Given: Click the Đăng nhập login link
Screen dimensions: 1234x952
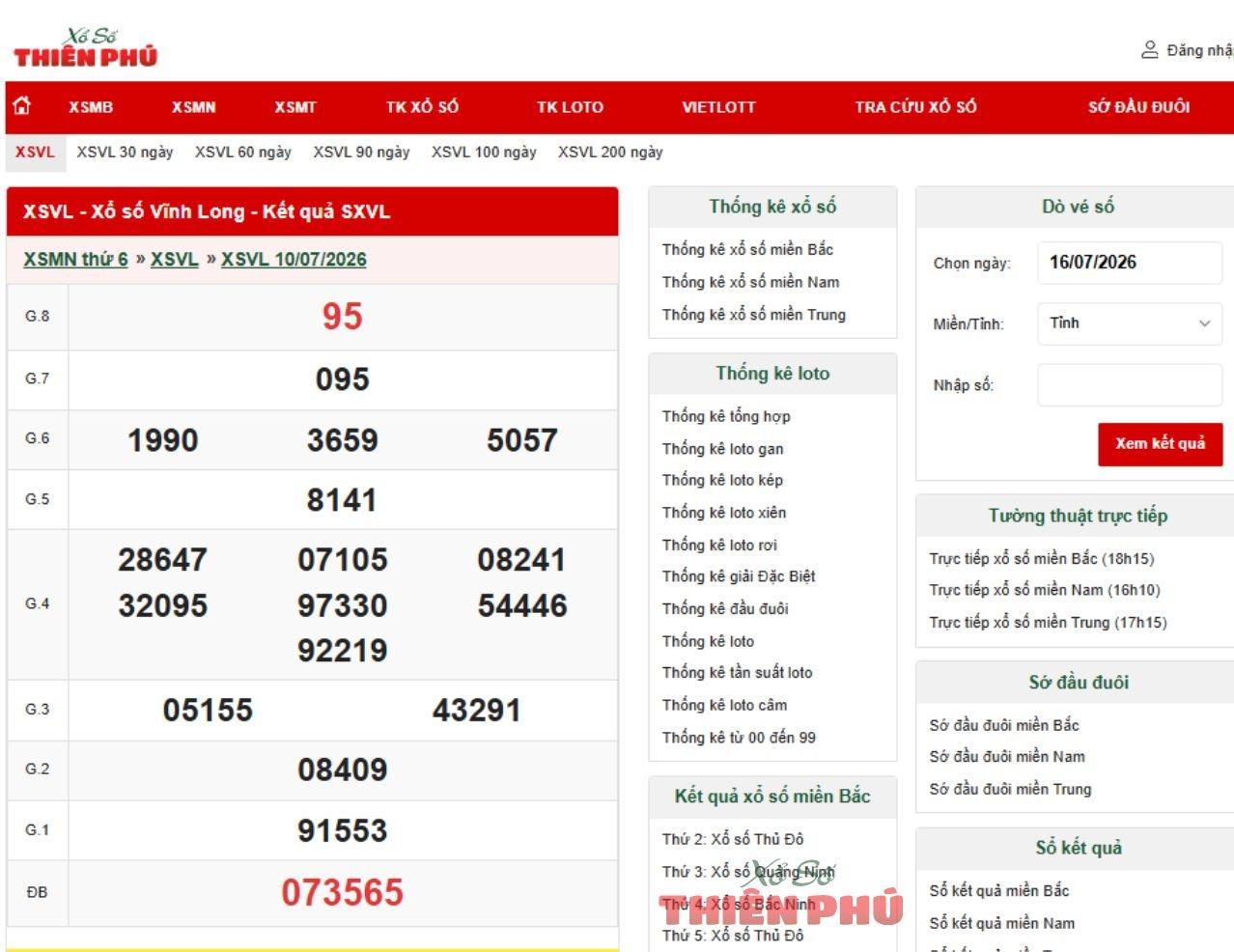Looking at the screenshot, I should tap(1199, 50).
